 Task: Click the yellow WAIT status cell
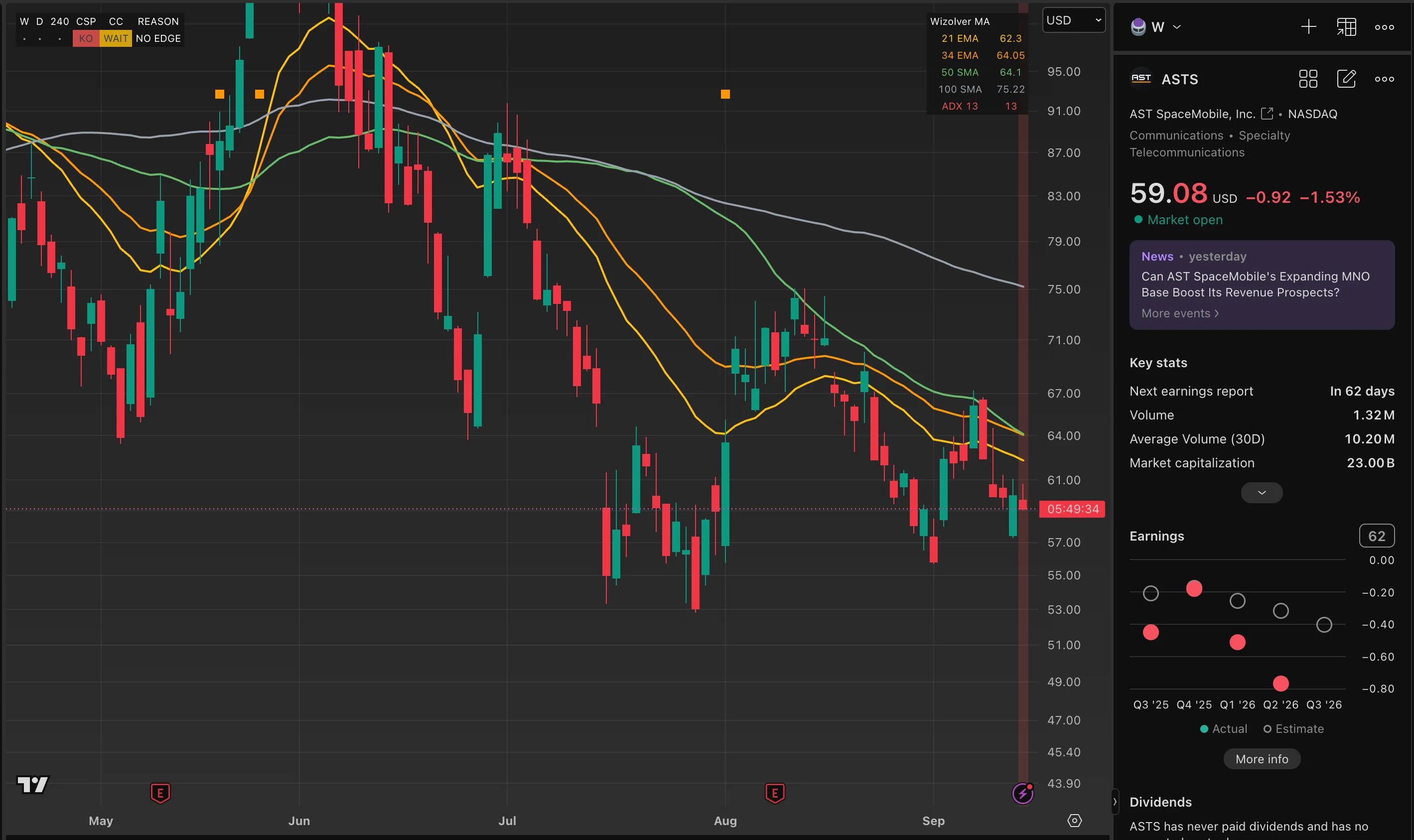pyautogui.click(x=116, y=38)
